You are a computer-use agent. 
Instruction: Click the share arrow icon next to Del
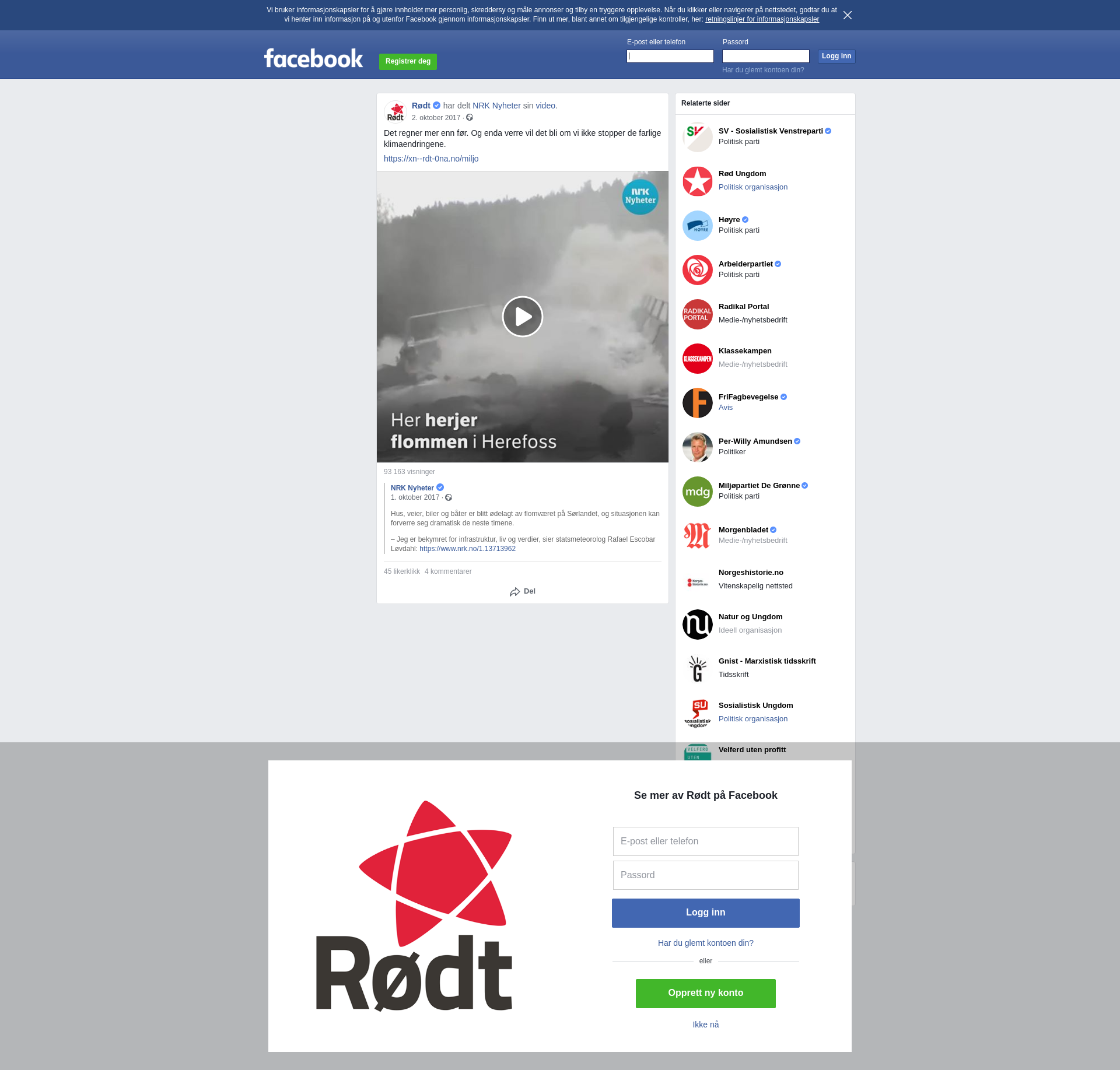pos(514,592)
